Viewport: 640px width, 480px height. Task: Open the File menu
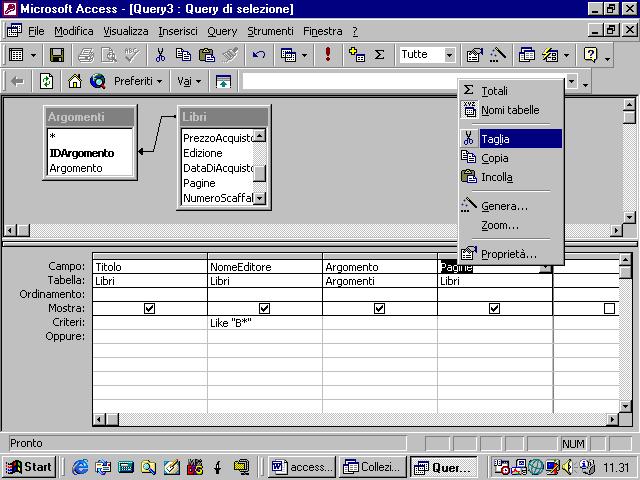36,31
